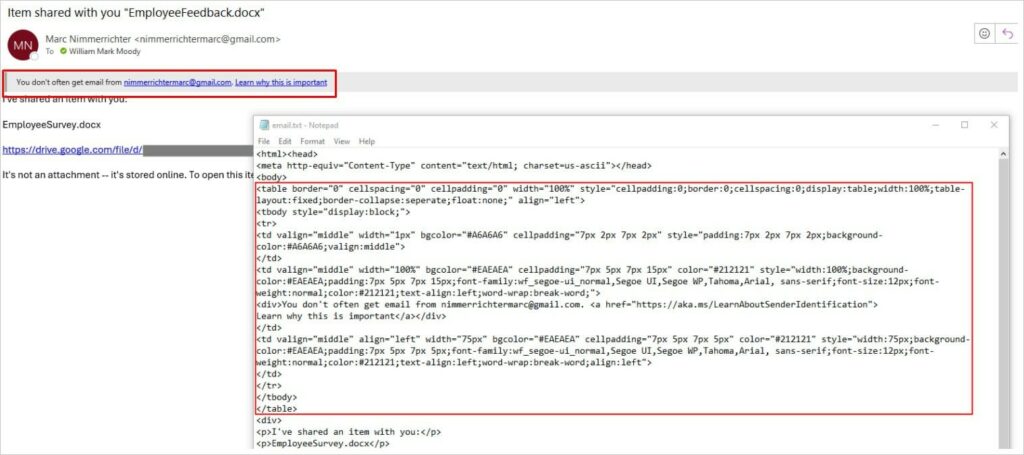Click the emoji reaction smiley icon

[x=984, y=34]
